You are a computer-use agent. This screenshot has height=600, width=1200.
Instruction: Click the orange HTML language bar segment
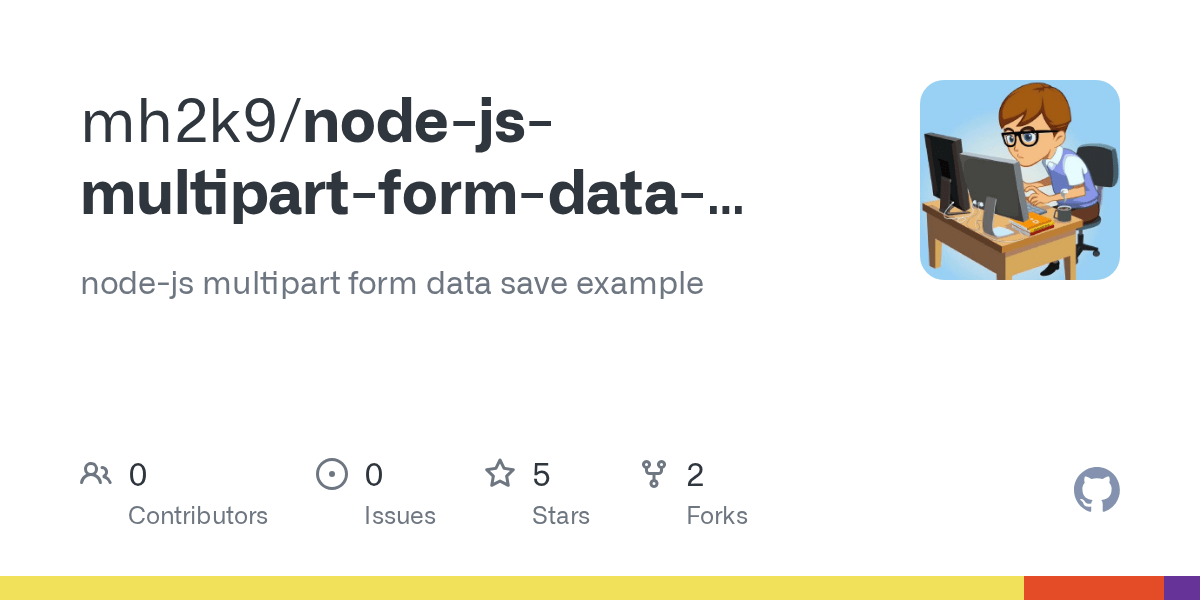[x=1094, y=588]
